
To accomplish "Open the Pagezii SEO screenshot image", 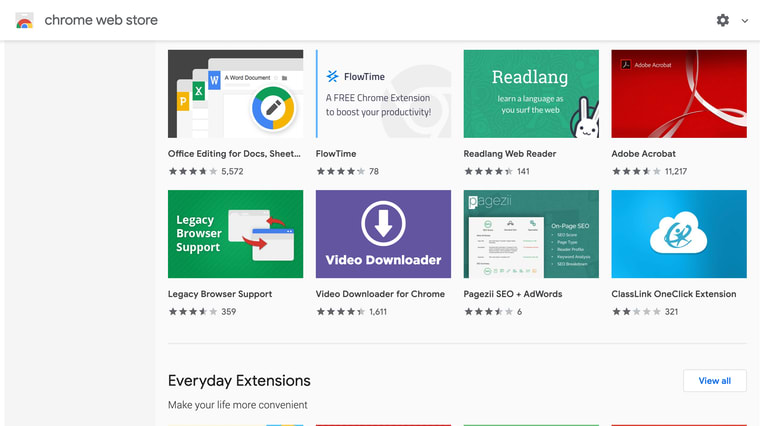I will (x=531, y=234).
